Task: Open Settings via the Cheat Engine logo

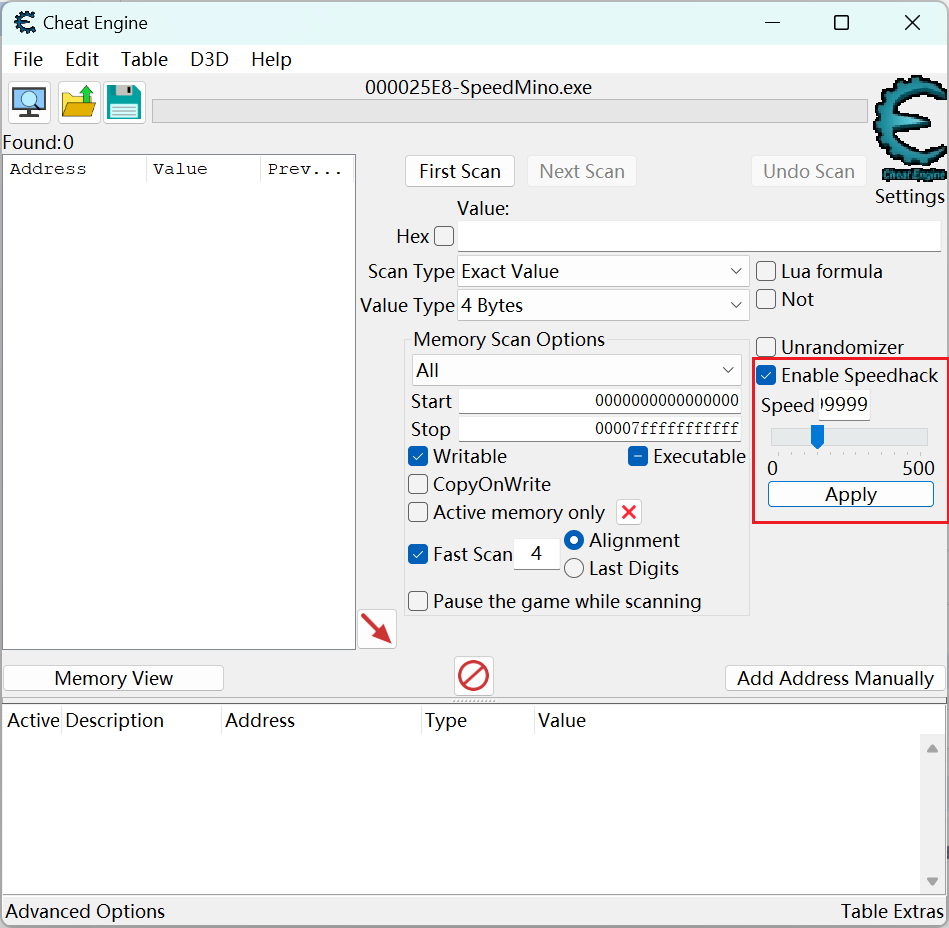Action: [910, 129]
